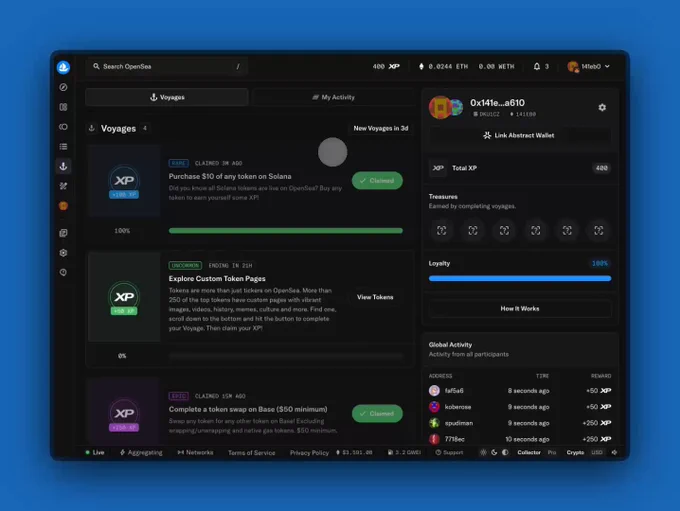Click the search magnifier icon
Viewport: 680px width, 511px height.
[x=96, y=66]
